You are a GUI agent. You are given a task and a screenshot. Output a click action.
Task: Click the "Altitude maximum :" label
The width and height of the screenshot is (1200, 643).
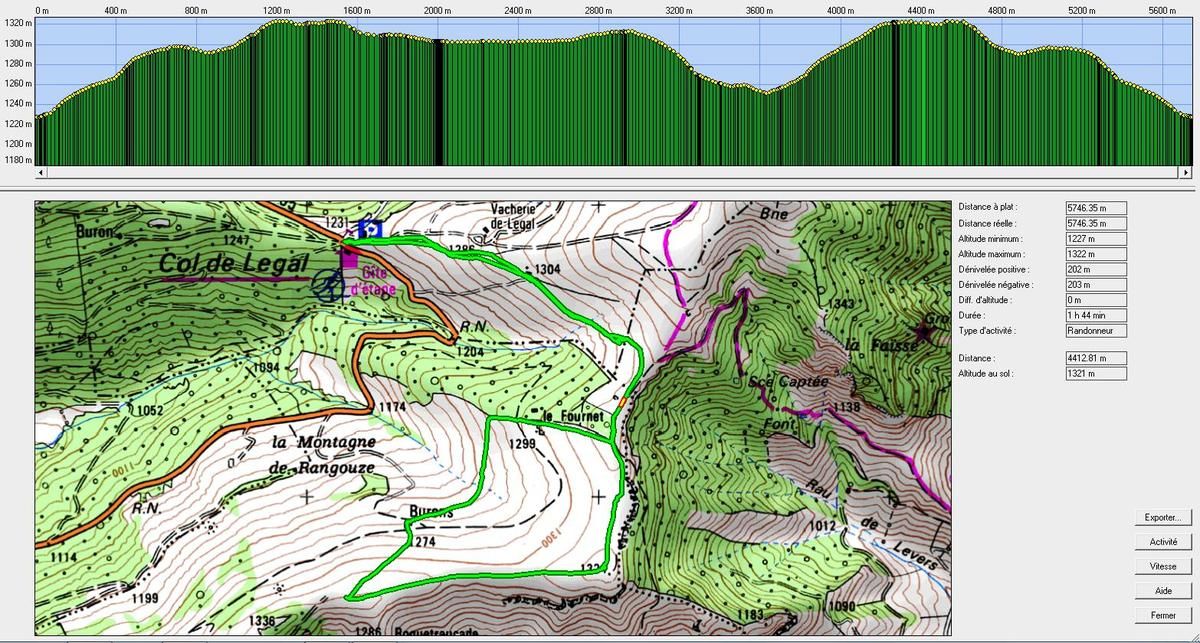click(x=992, y=254)
